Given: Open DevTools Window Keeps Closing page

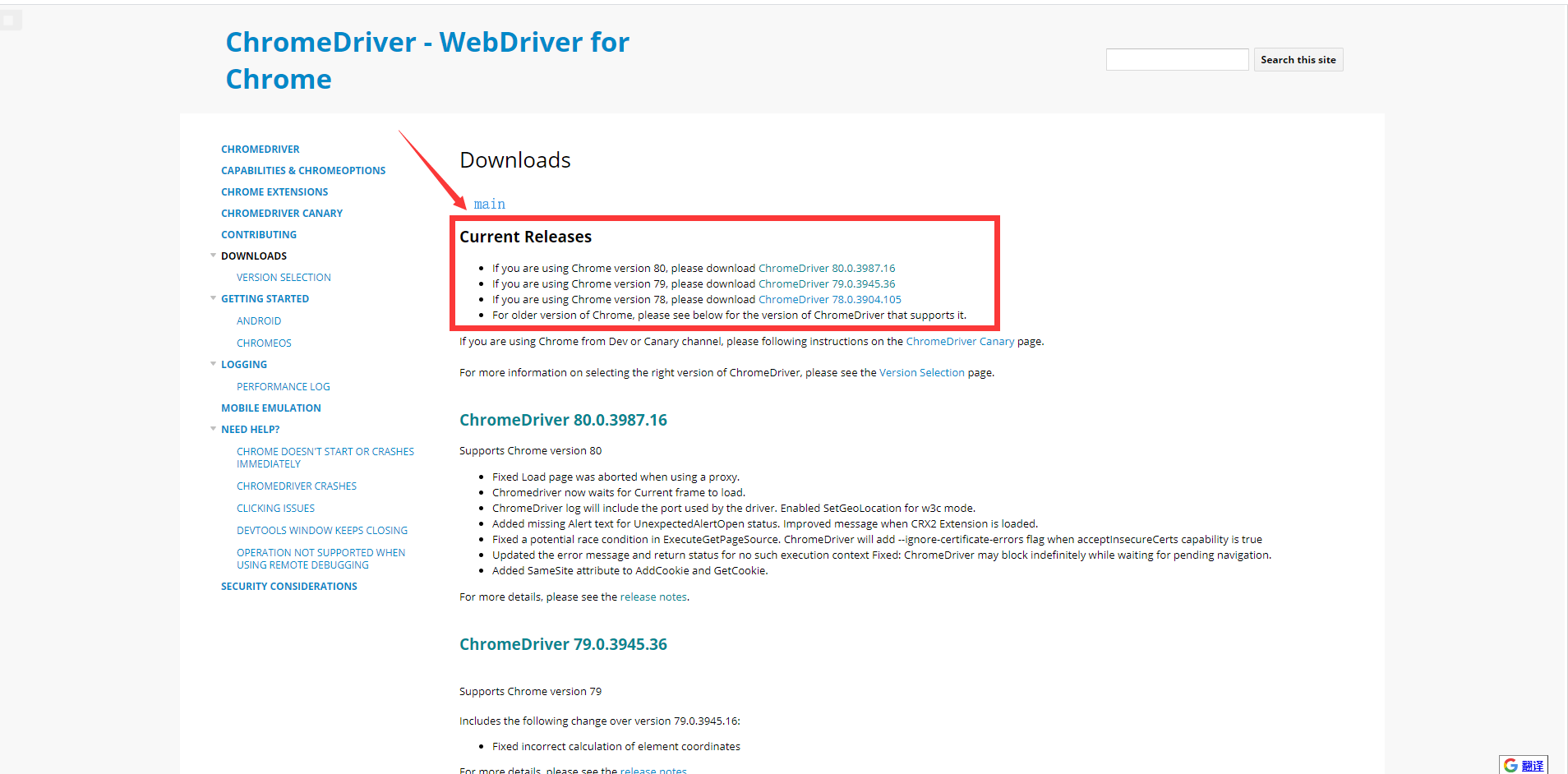Looking at the screenshot, I should [322, 530].
